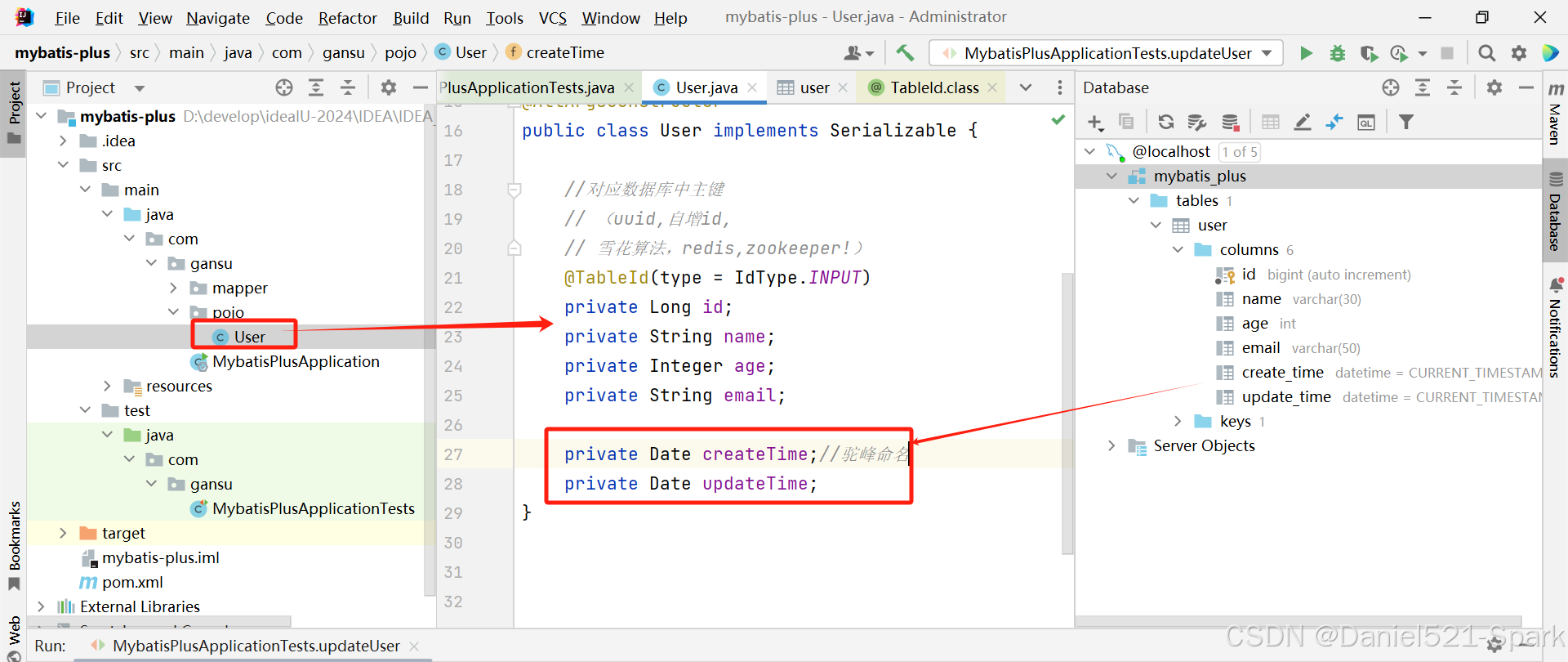Viewport: 1568px width, 662px height.
Task: Open Project panel options gear
Action: [x=389, y=87]
